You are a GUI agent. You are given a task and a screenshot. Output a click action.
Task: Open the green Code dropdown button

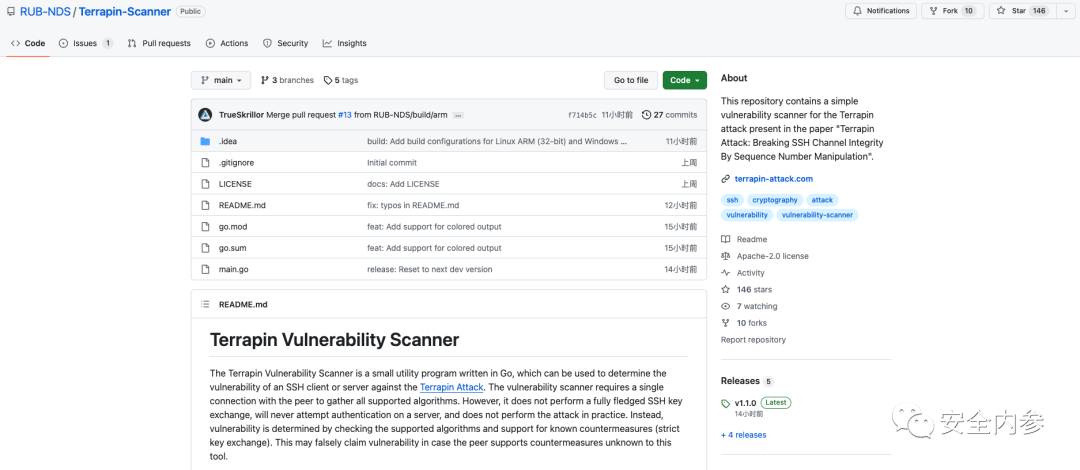[x=685, y=80]
